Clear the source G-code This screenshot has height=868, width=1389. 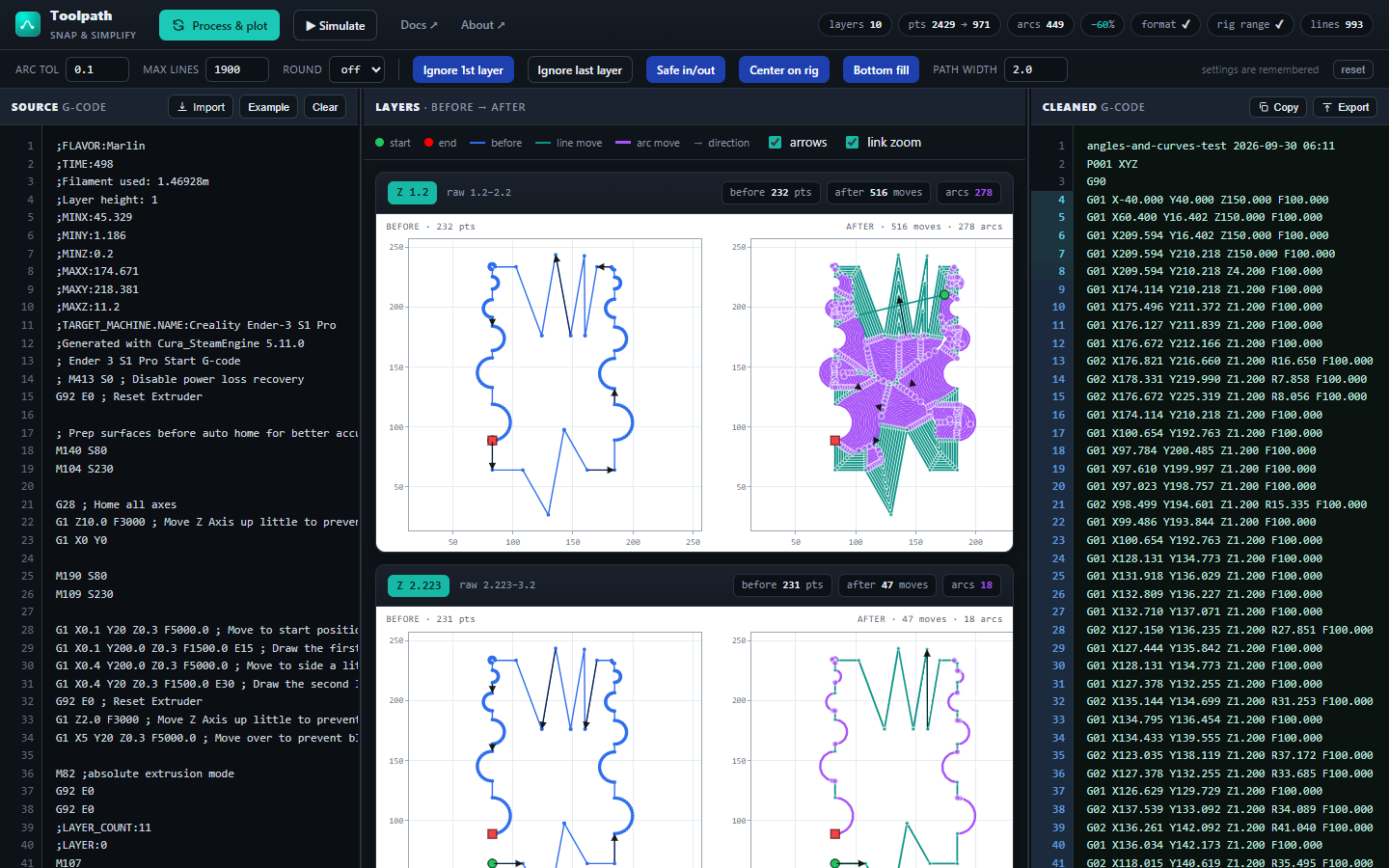tap(325, 107)
